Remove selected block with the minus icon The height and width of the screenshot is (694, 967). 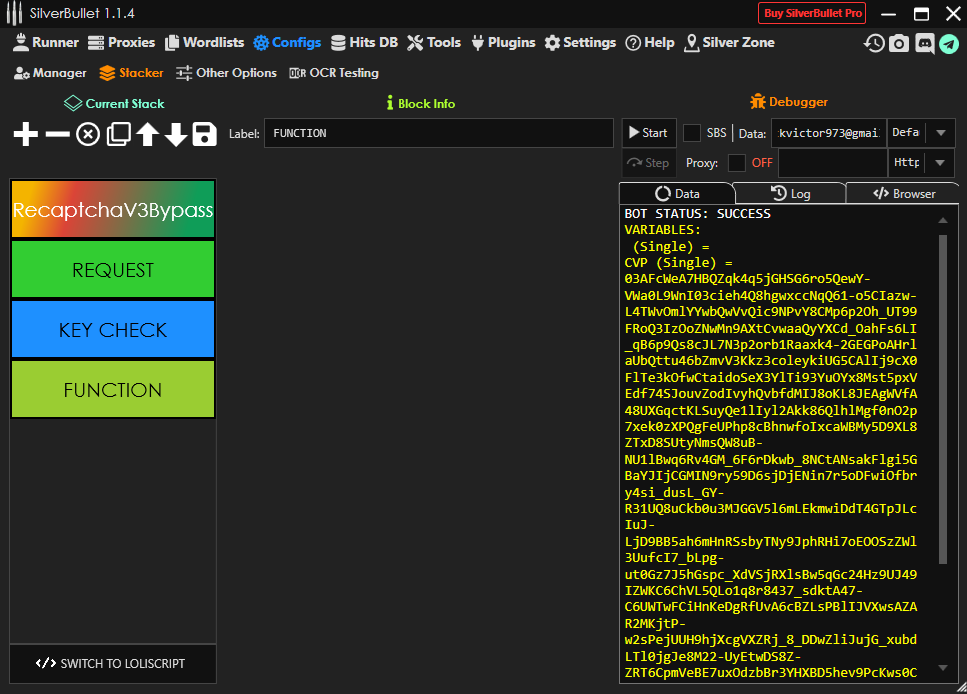pyautogui.click(x=58, y=134)
